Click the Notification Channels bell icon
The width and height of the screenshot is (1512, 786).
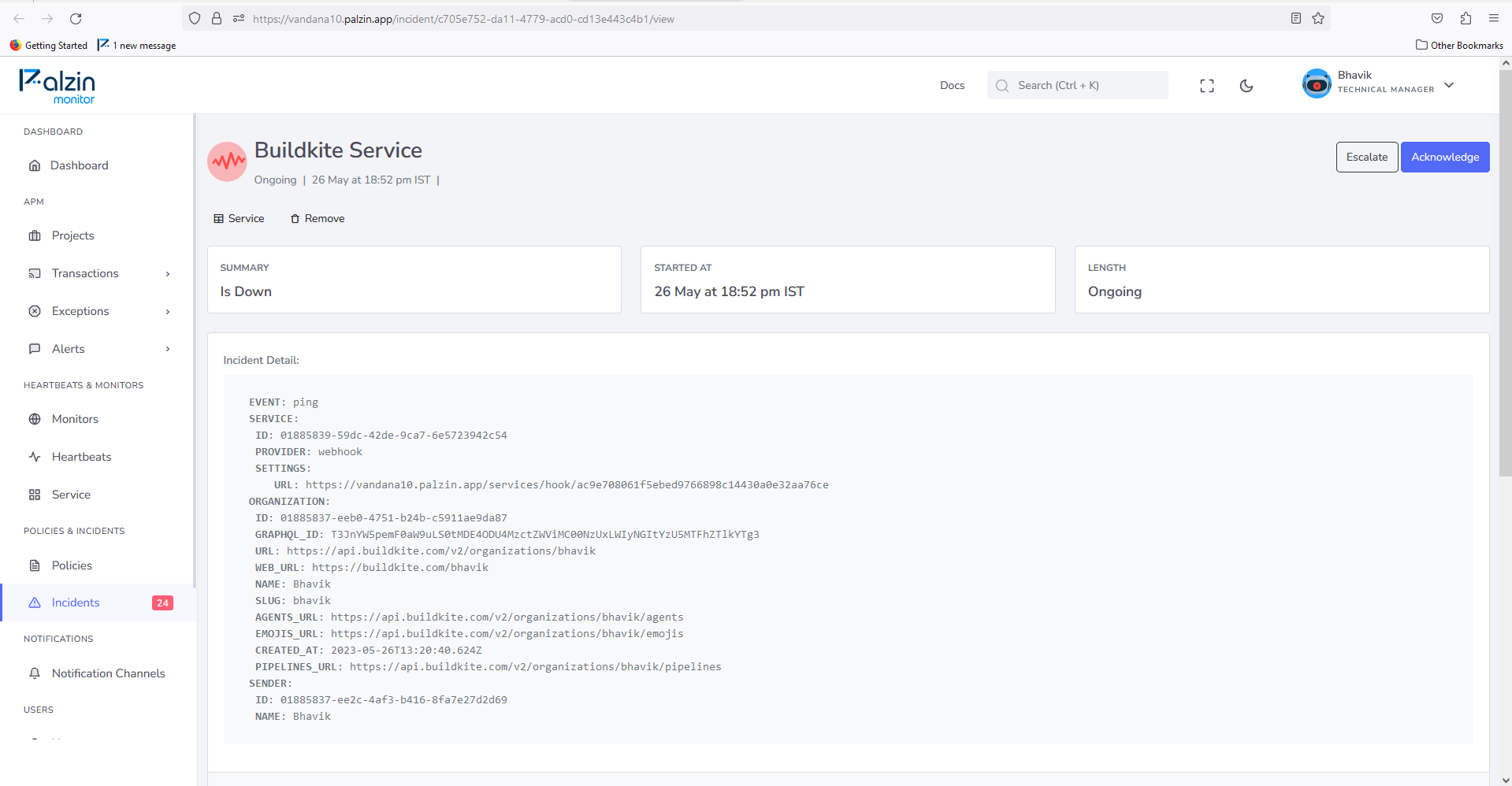point(35,673)
